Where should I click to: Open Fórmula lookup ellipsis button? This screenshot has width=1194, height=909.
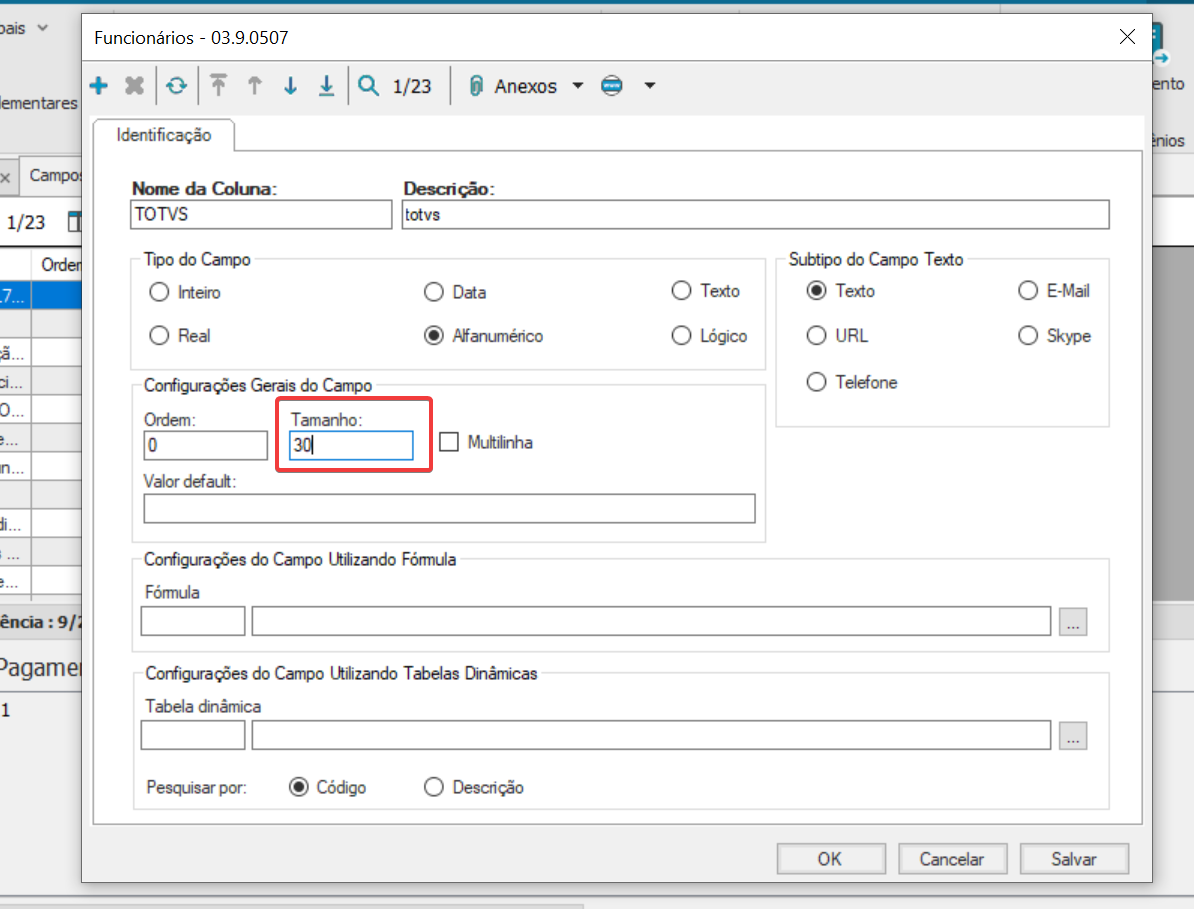coord(1073,622)
